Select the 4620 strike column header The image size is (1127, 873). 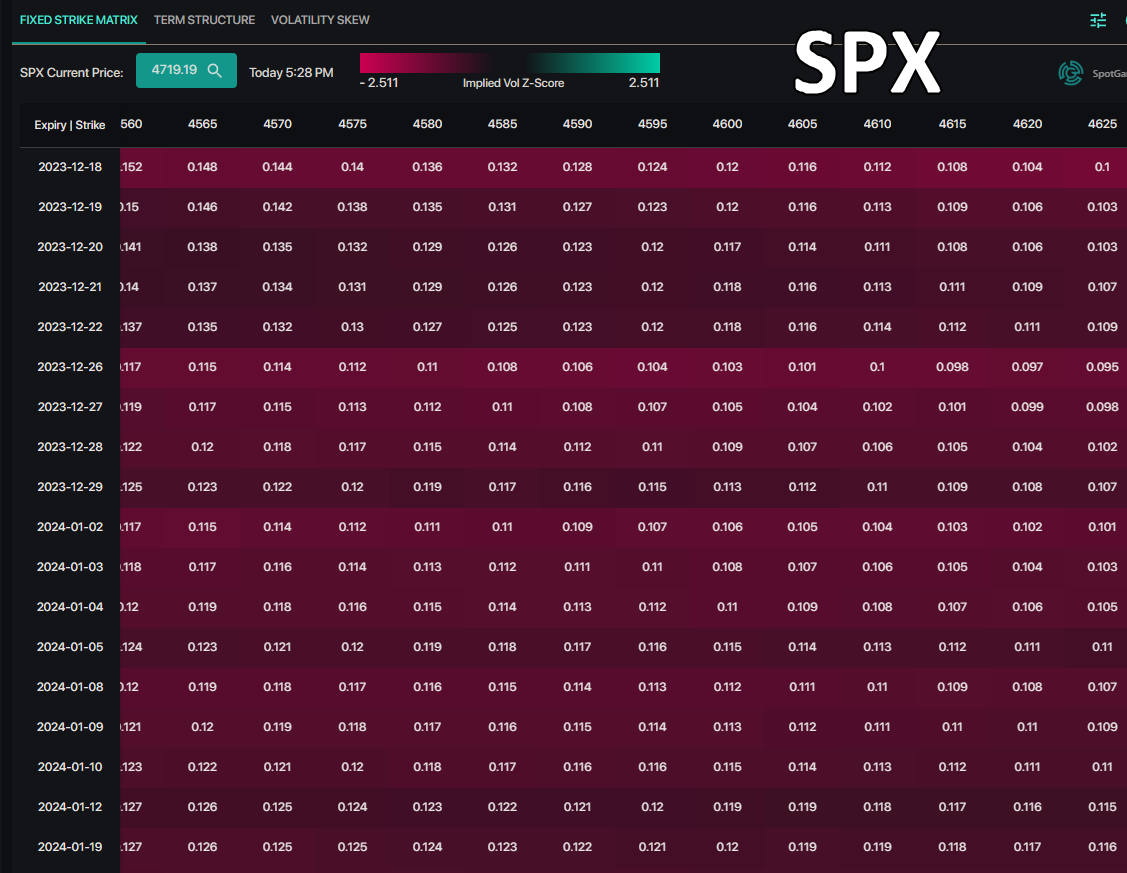tap(1027, 124)
